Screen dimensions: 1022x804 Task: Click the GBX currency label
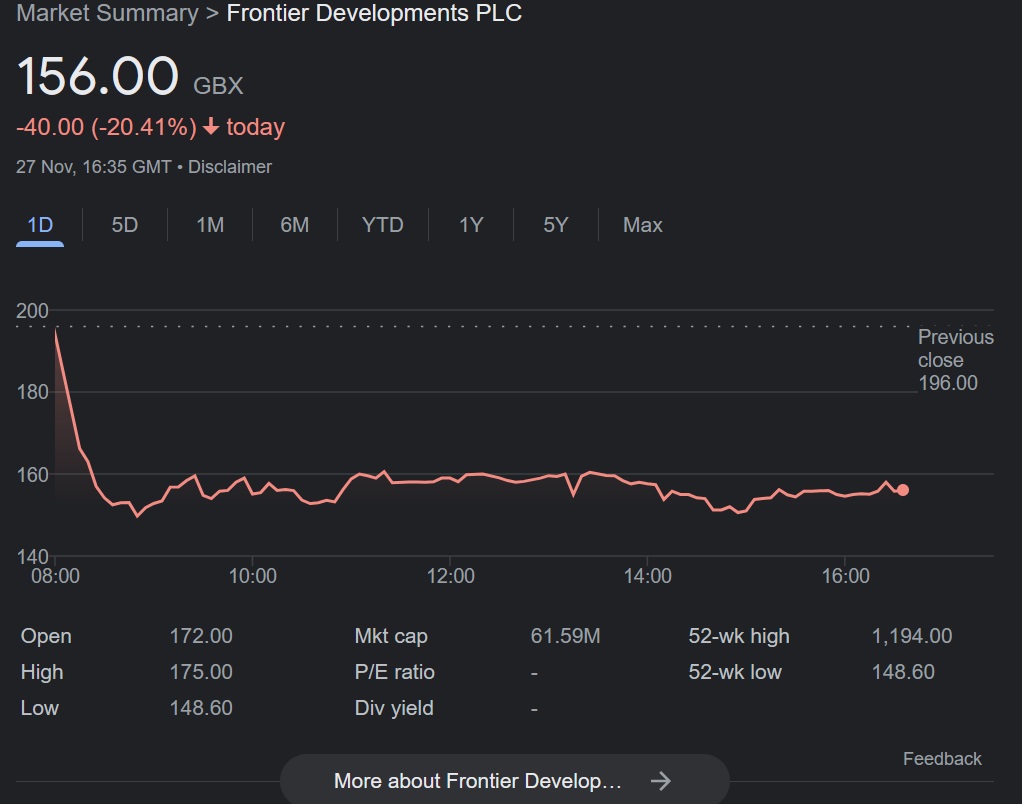point(218,86)
